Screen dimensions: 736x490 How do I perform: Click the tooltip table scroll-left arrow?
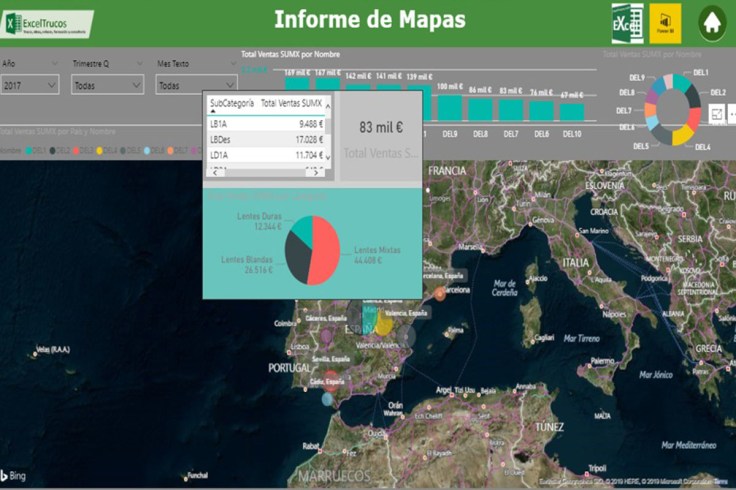tap(215, 173)
